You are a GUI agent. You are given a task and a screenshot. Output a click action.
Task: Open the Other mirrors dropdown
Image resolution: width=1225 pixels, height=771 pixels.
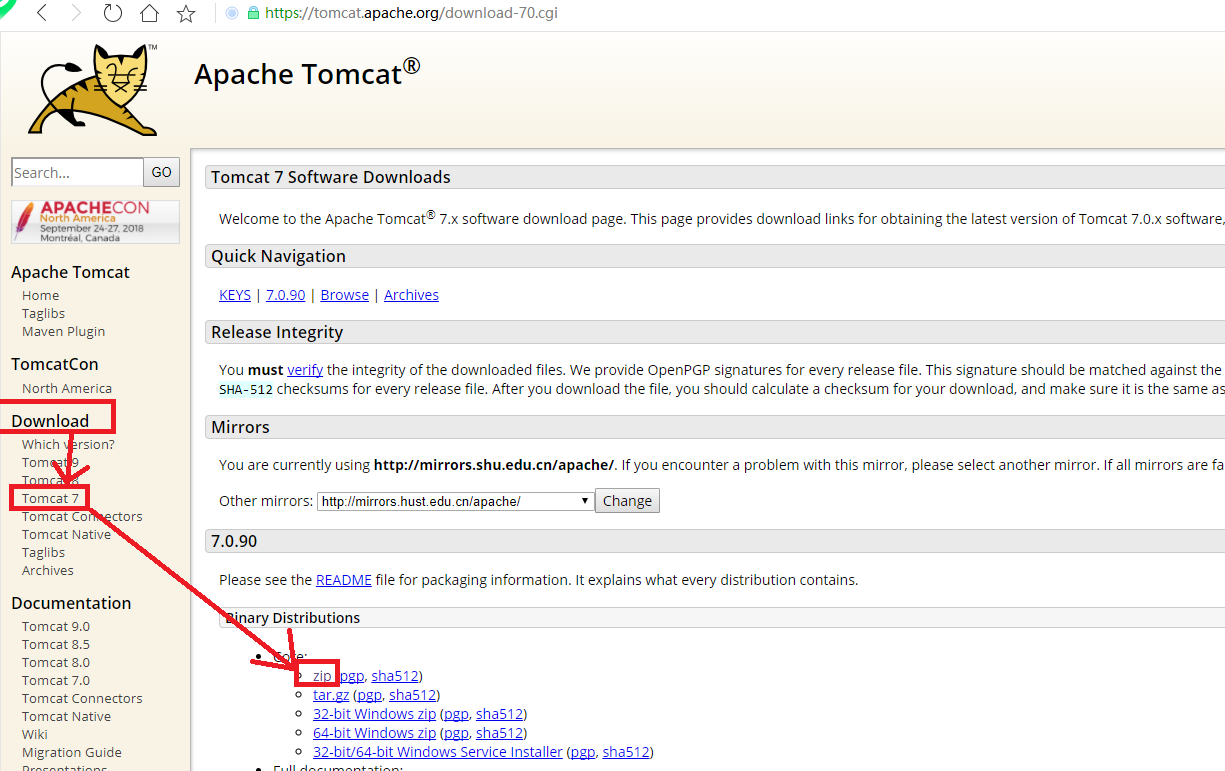pos(456,501)
